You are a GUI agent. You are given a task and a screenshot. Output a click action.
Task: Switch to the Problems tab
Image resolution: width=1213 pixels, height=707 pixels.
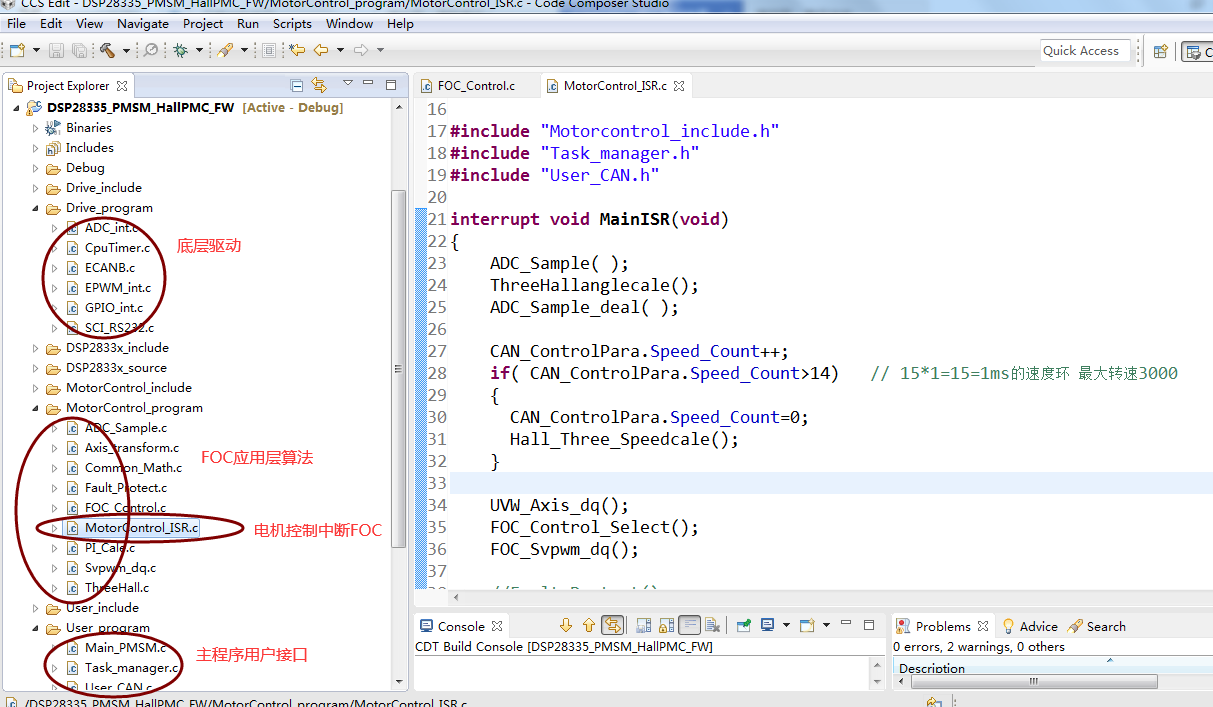(x=942, y=627)
